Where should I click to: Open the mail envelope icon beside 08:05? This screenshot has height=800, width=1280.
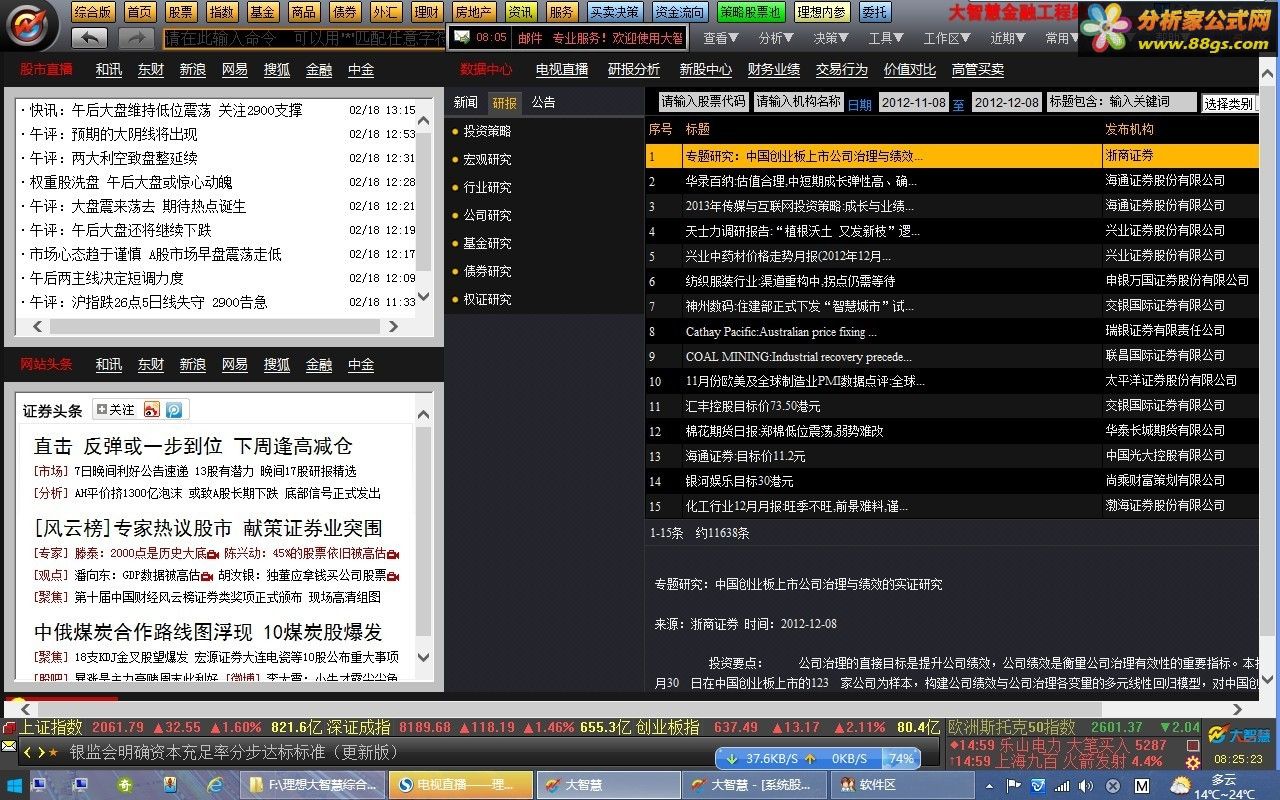(462, 37)
